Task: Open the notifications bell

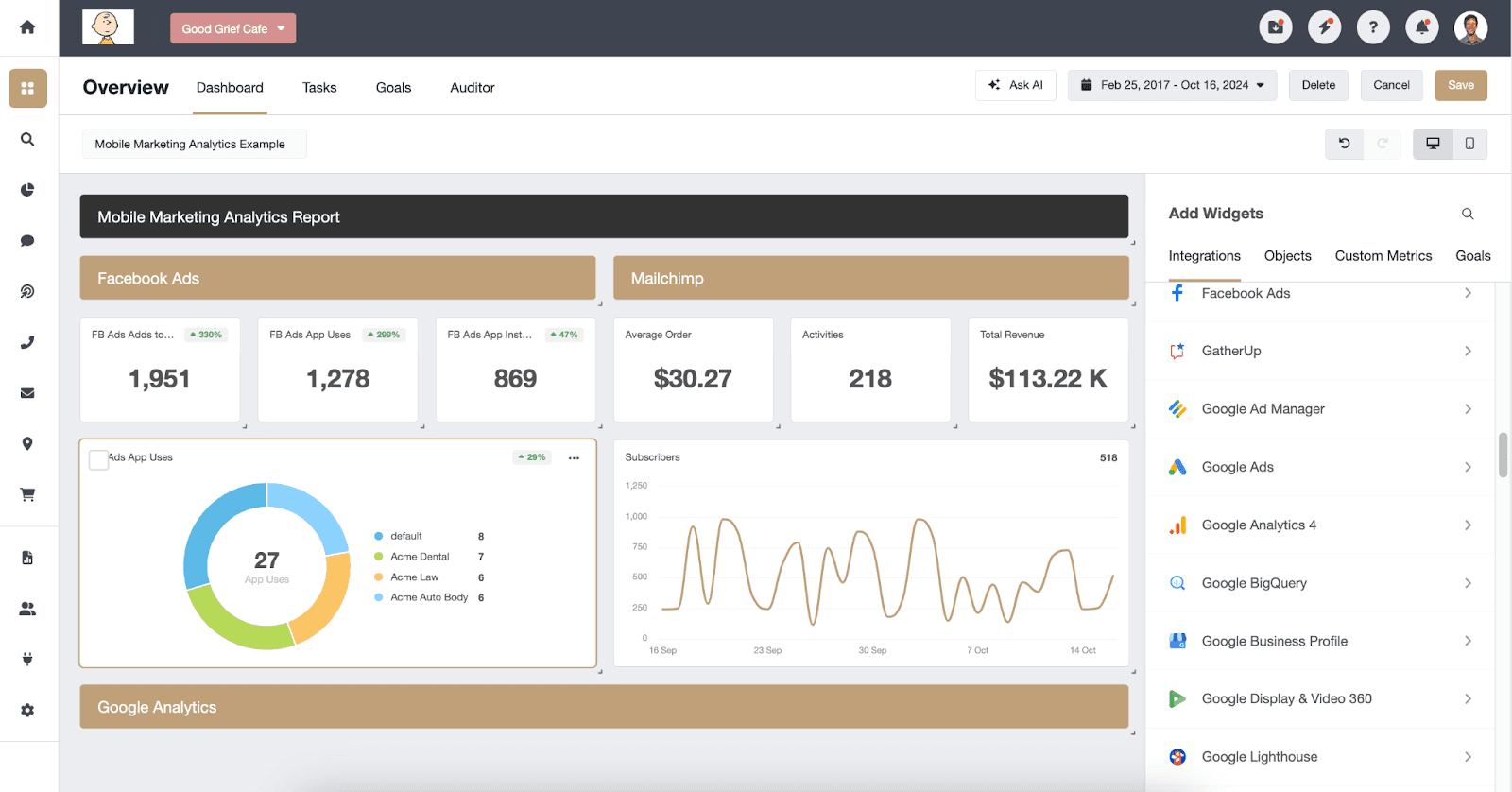Action: tap(1422, 27)
